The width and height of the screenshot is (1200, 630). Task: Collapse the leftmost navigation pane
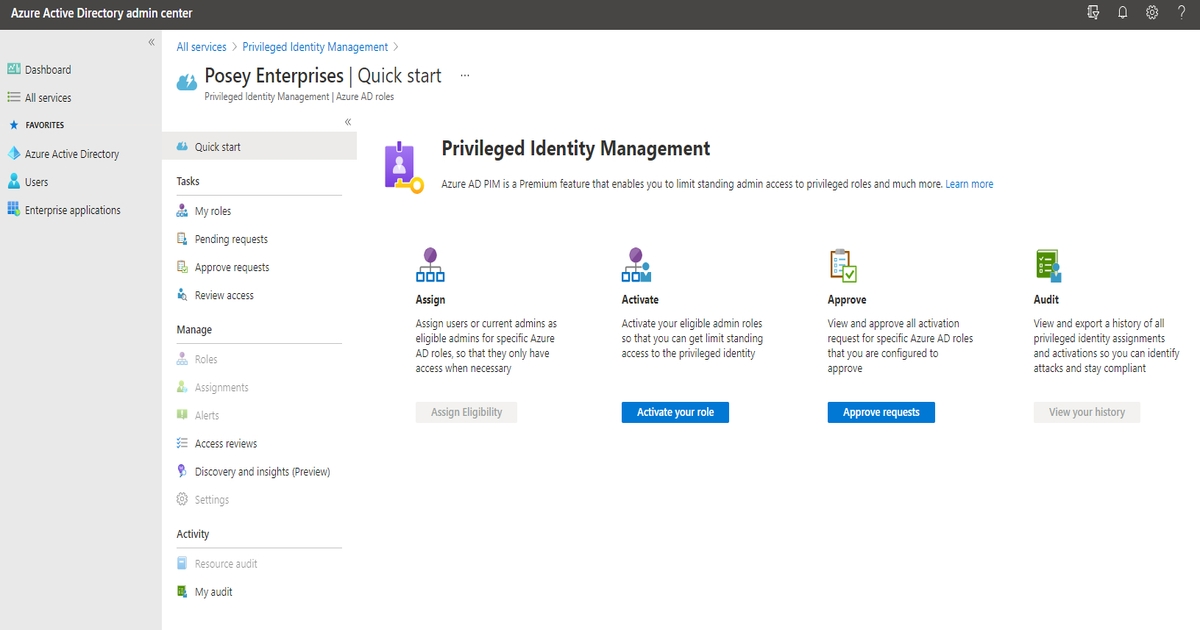[x=151, y=42]
